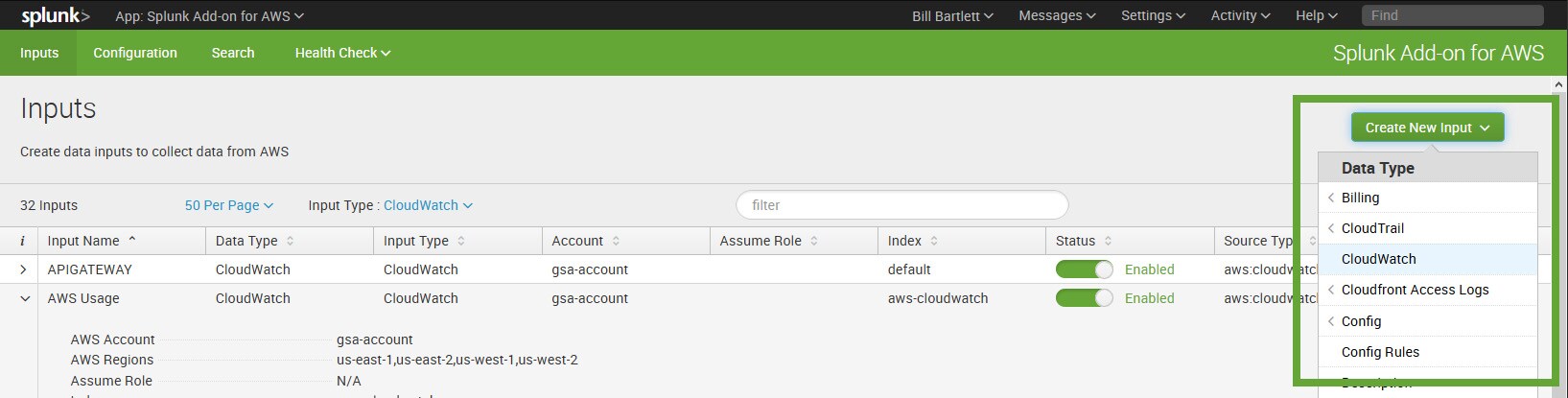Screen dimensions: 1568x398
Task: Click gsa-account in the APIGATEWAY row
Action: (x=590, y=269)
